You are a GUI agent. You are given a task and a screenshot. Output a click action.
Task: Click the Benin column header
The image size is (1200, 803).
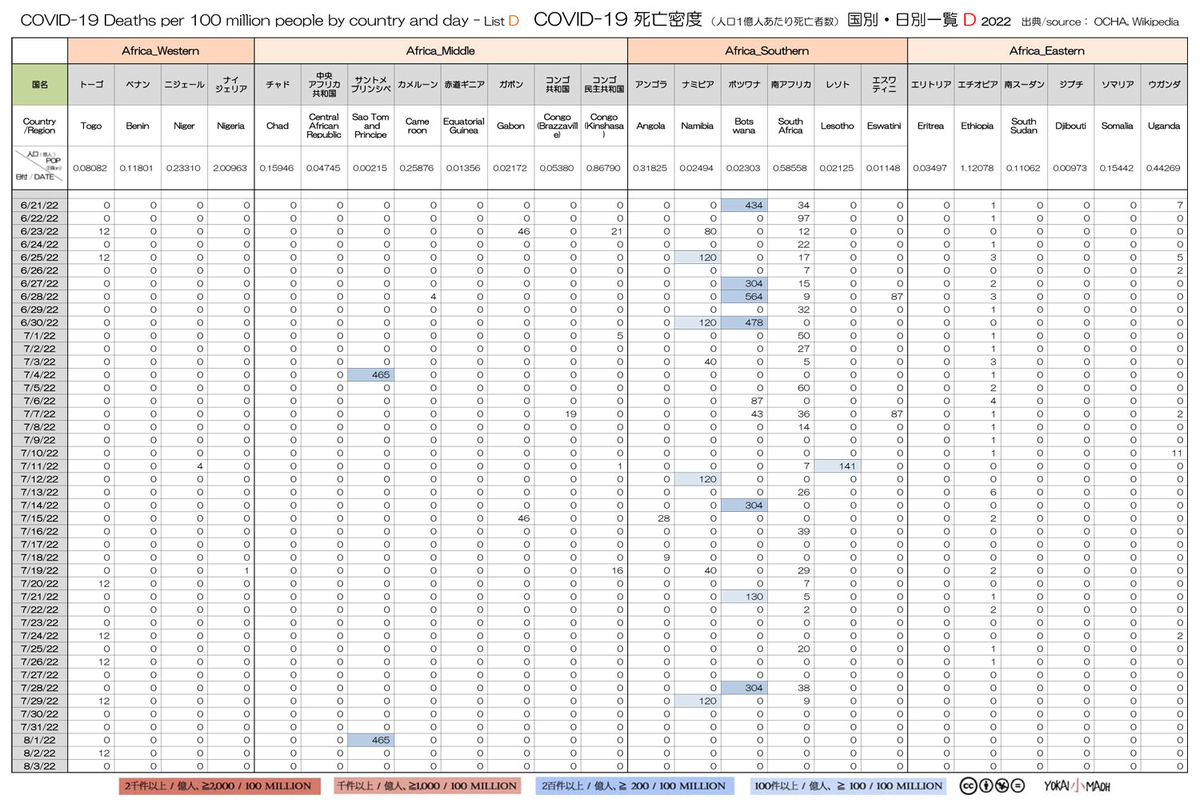138,125
